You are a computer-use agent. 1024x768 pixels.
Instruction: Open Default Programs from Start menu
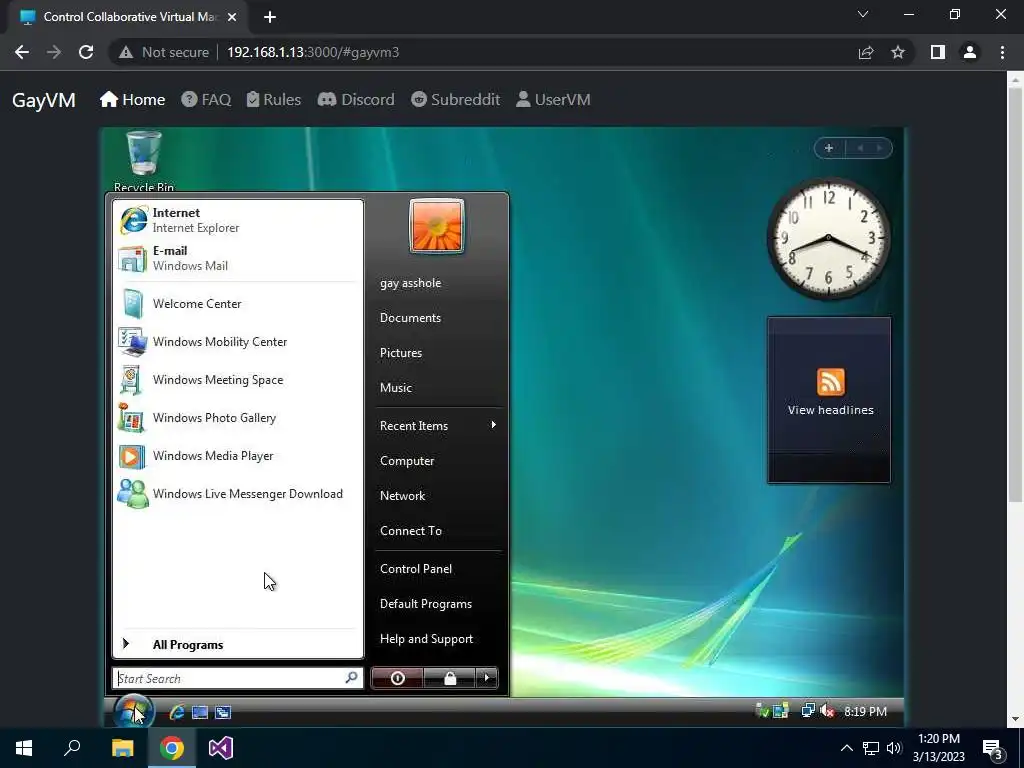426,604
